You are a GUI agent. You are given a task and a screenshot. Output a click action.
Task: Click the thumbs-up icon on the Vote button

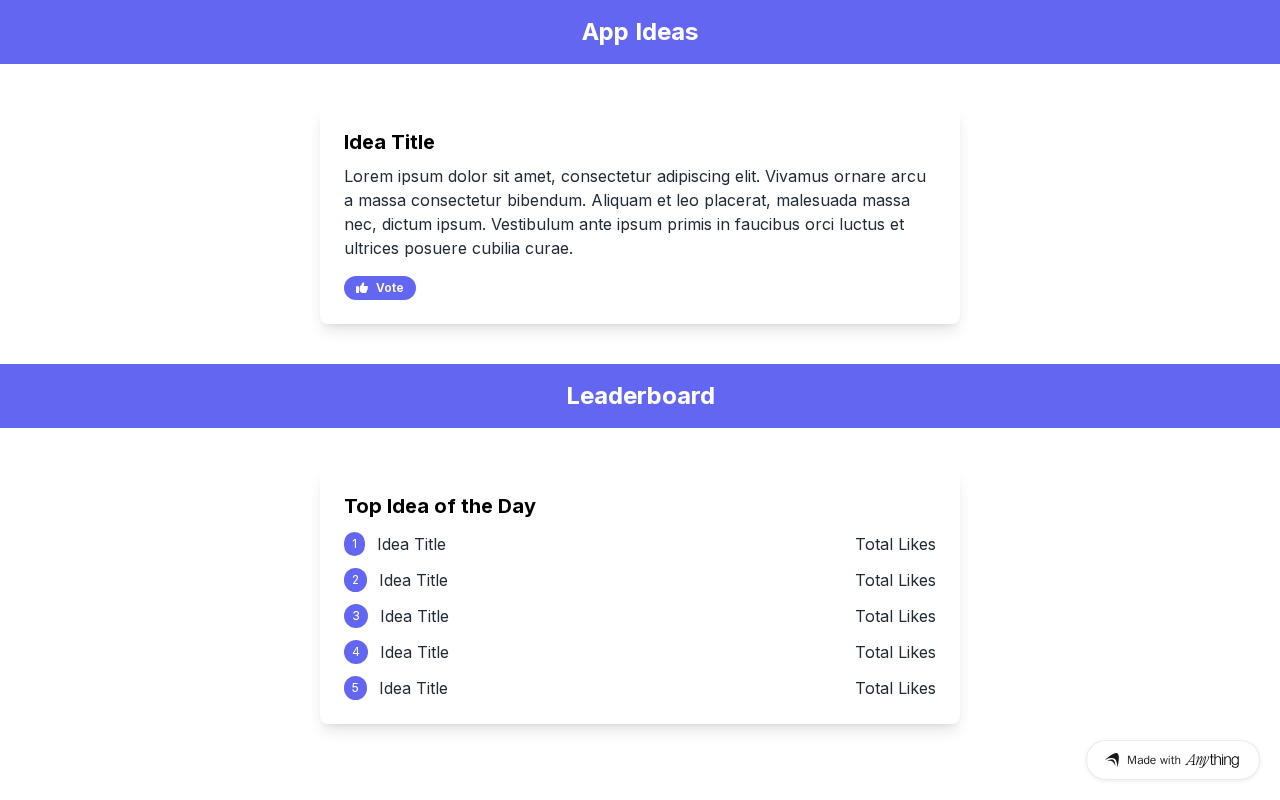362,288
